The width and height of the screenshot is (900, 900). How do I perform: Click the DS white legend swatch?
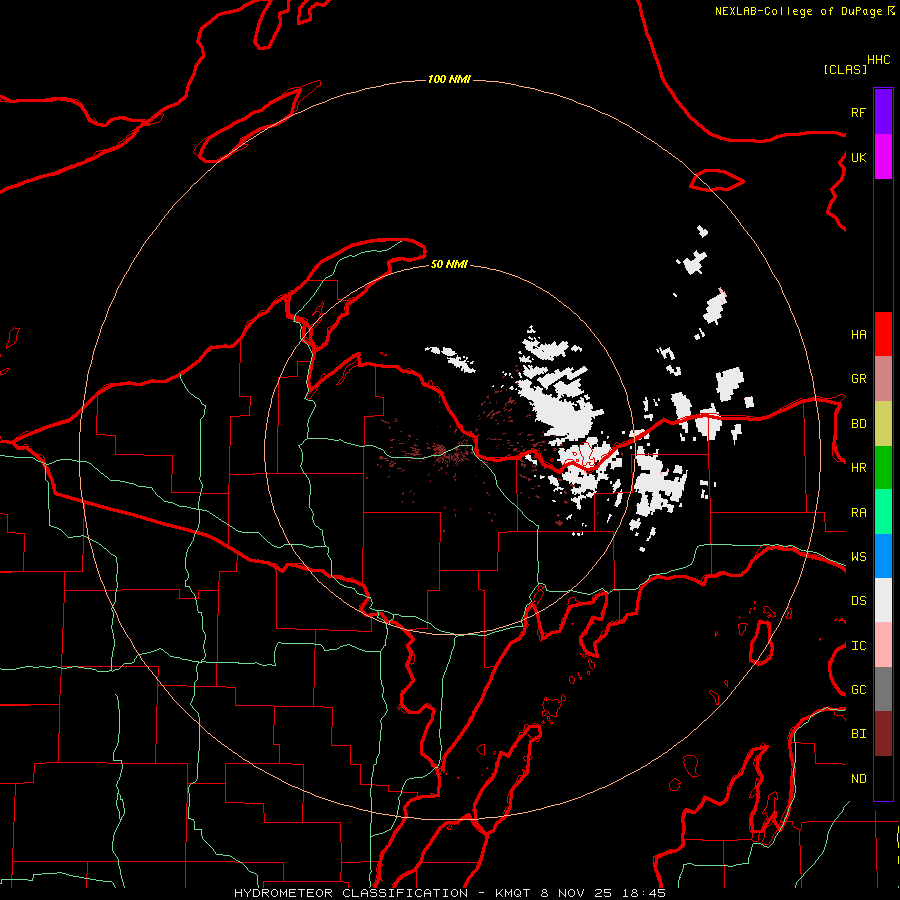[883, 600]
